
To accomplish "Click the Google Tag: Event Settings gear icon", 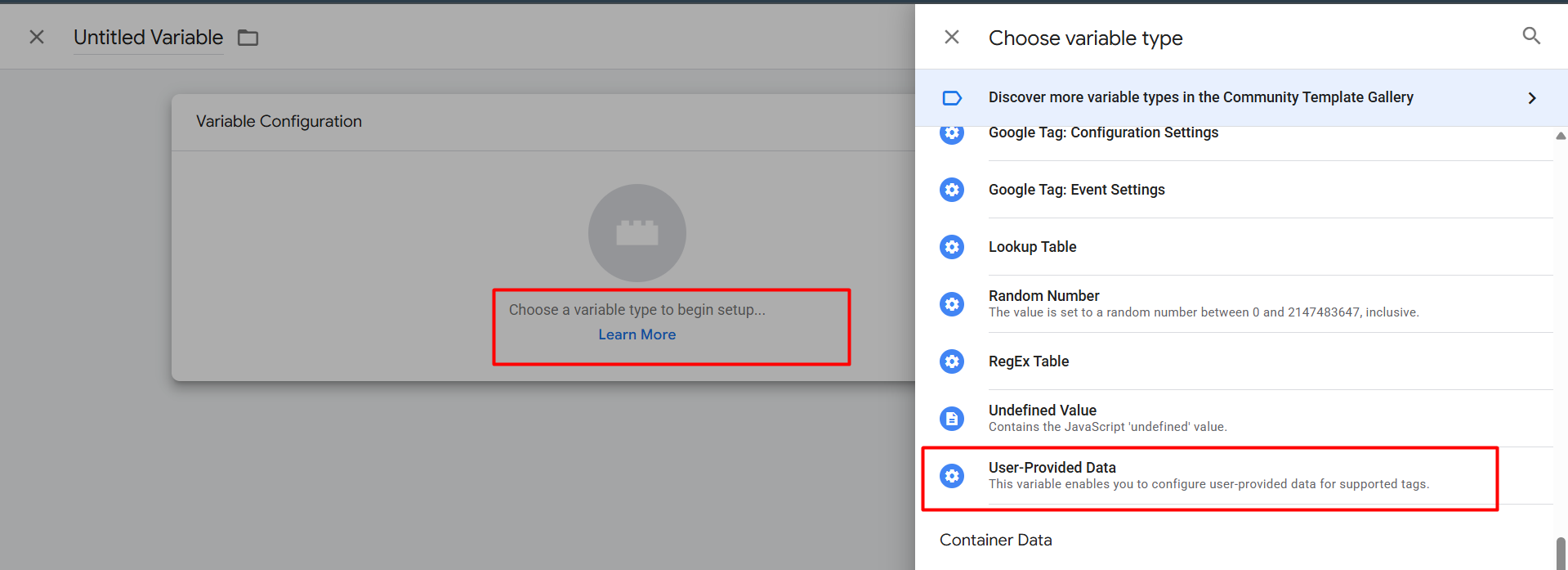I will (x=952, y=190).
